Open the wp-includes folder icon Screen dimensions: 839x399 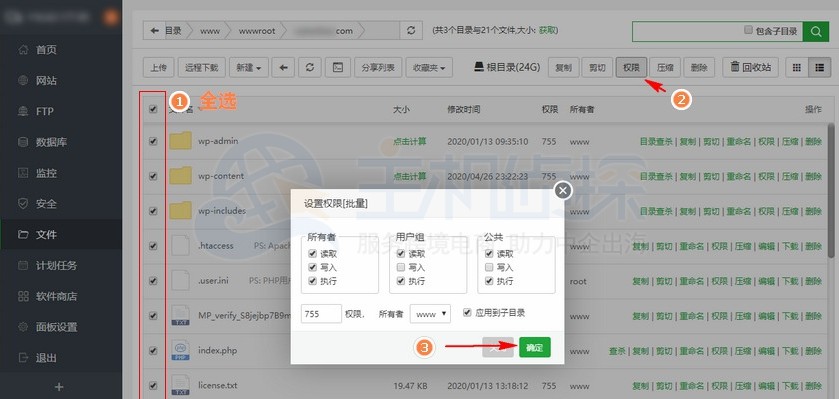click(180, 211)
